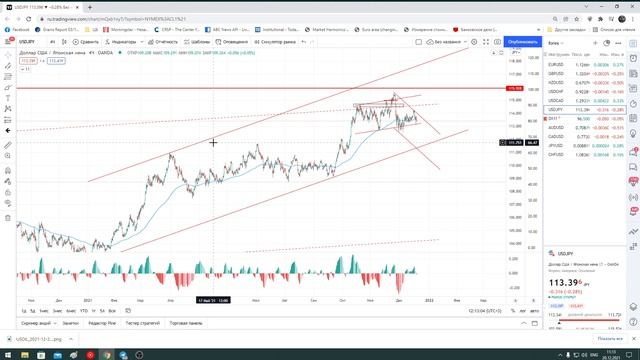Lock all drawing tools
The height and width of the screenshot is (360, 640).
pos(8,192)
